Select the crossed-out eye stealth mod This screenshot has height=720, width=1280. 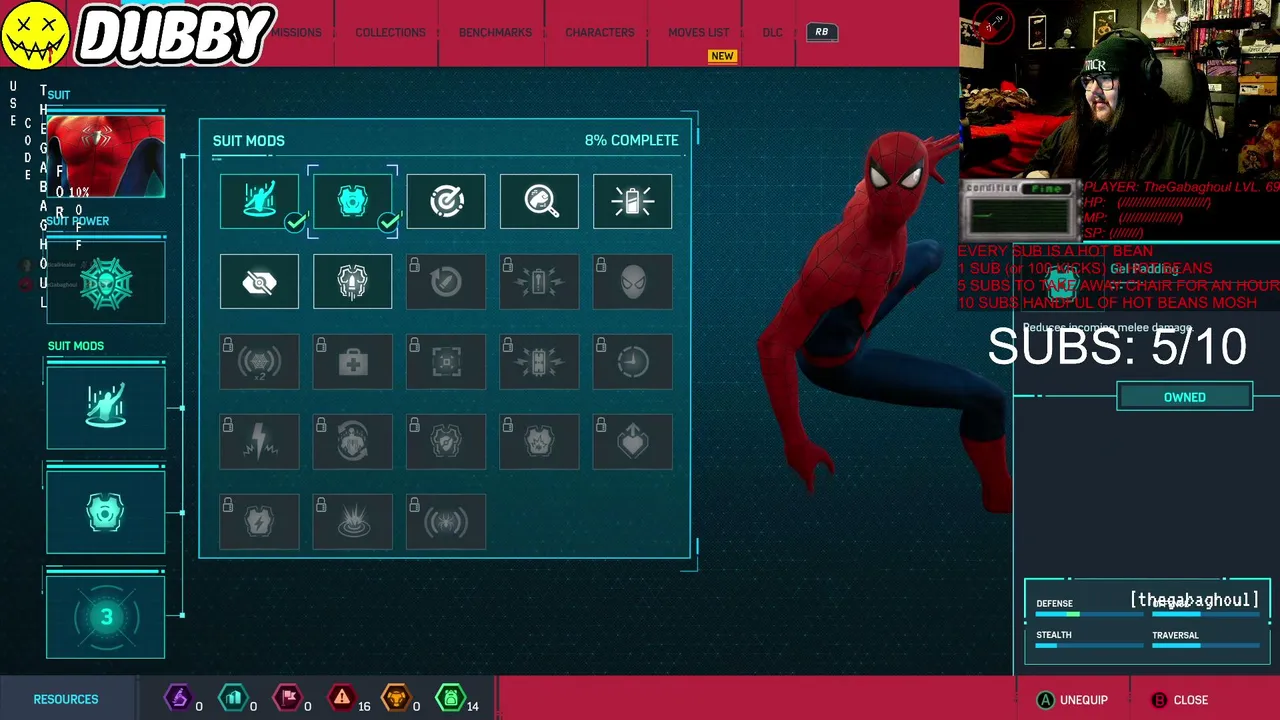pos(259,281)
